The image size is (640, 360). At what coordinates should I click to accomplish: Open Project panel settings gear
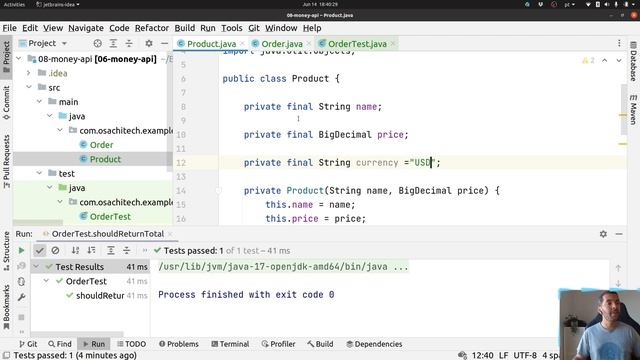click(149, 43)
